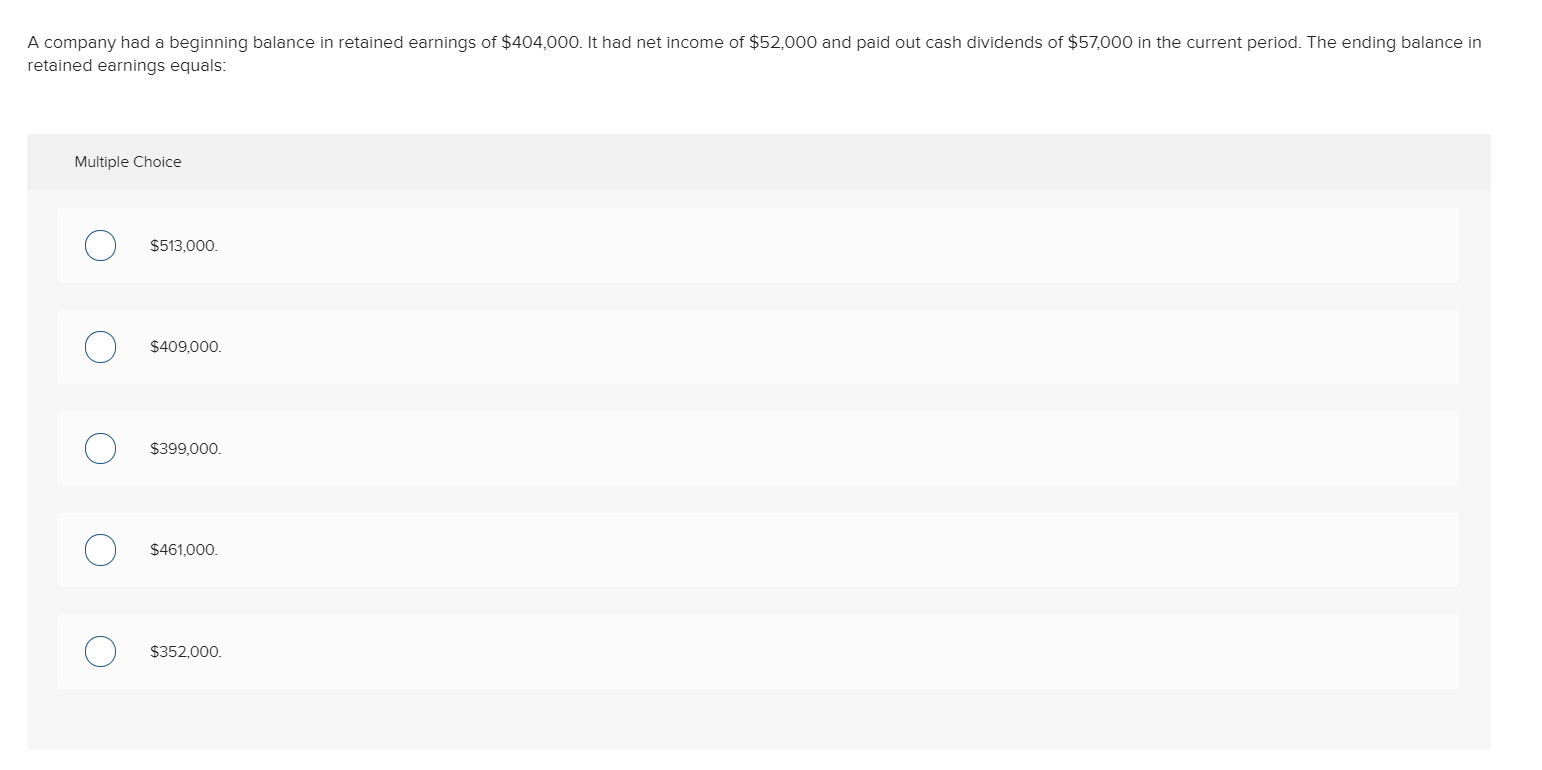Click the $513,000 answer label
1542x770 pixels.
pyautogui.click(x=184, y=245)
